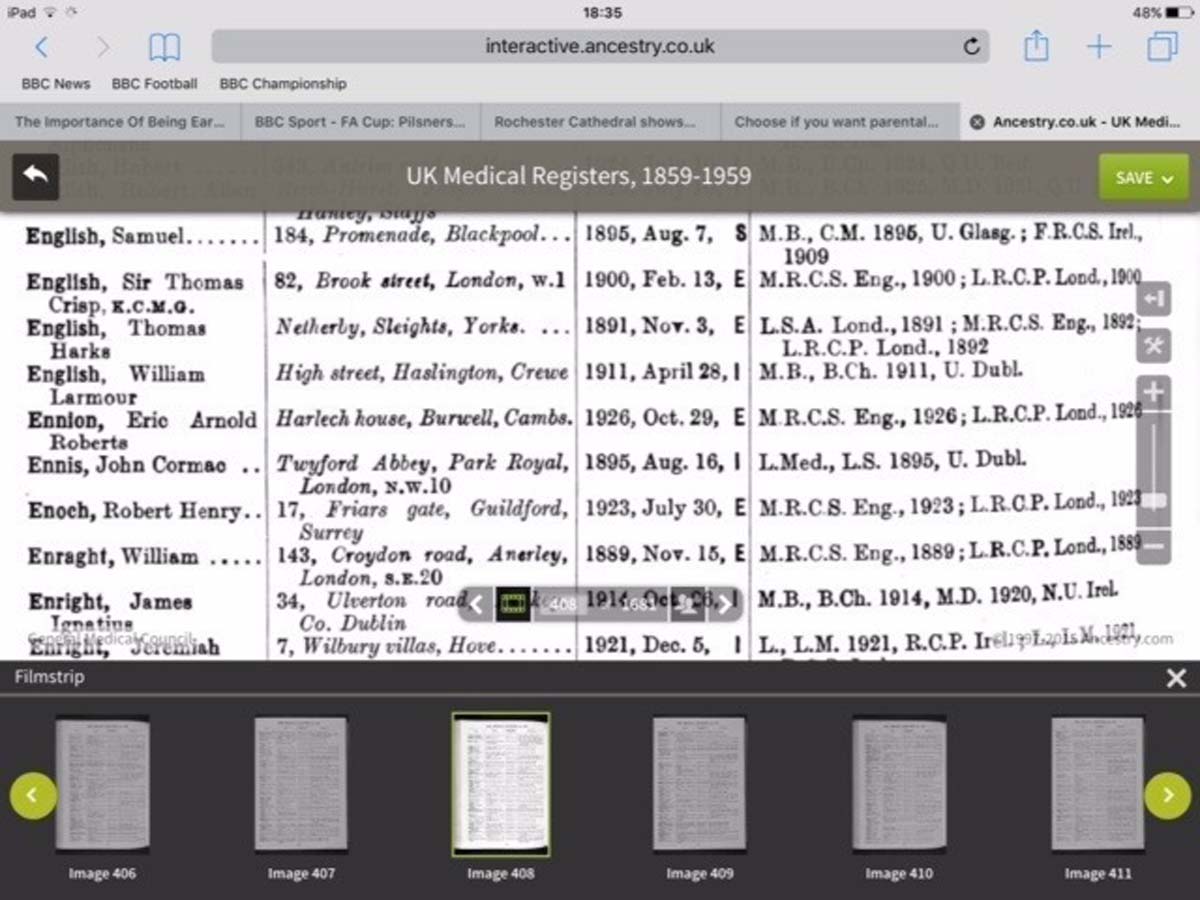
Task: Tap the 18:35 clock in status bar
Action: (602, 13)
